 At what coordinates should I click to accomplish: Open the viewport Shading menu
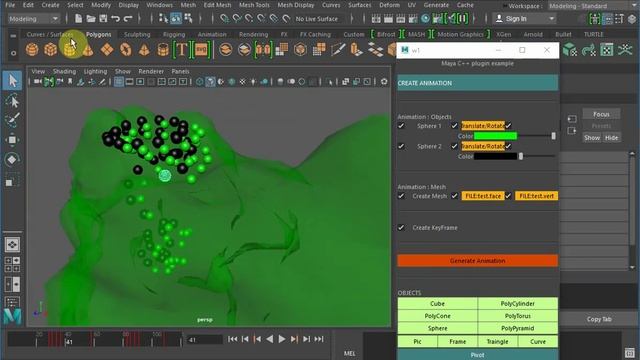[64, 71]
